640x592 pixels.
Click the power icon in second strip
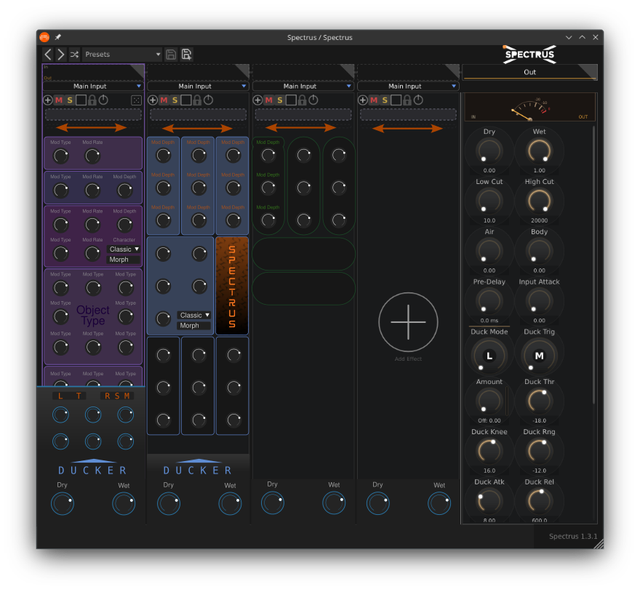pyautogui.click(x=209, y=100)
